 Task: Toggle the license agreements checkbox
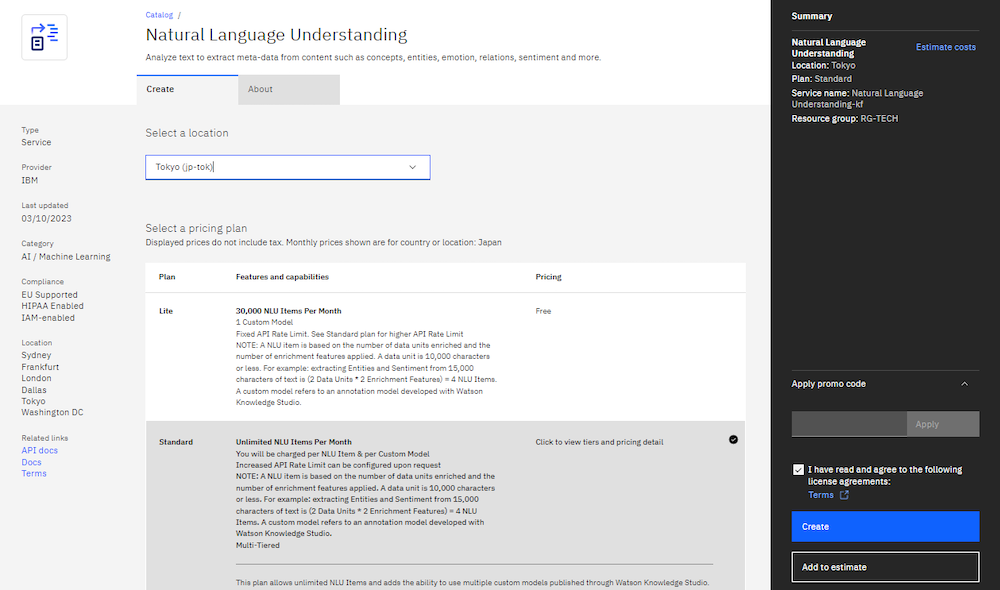click(797, 469)
